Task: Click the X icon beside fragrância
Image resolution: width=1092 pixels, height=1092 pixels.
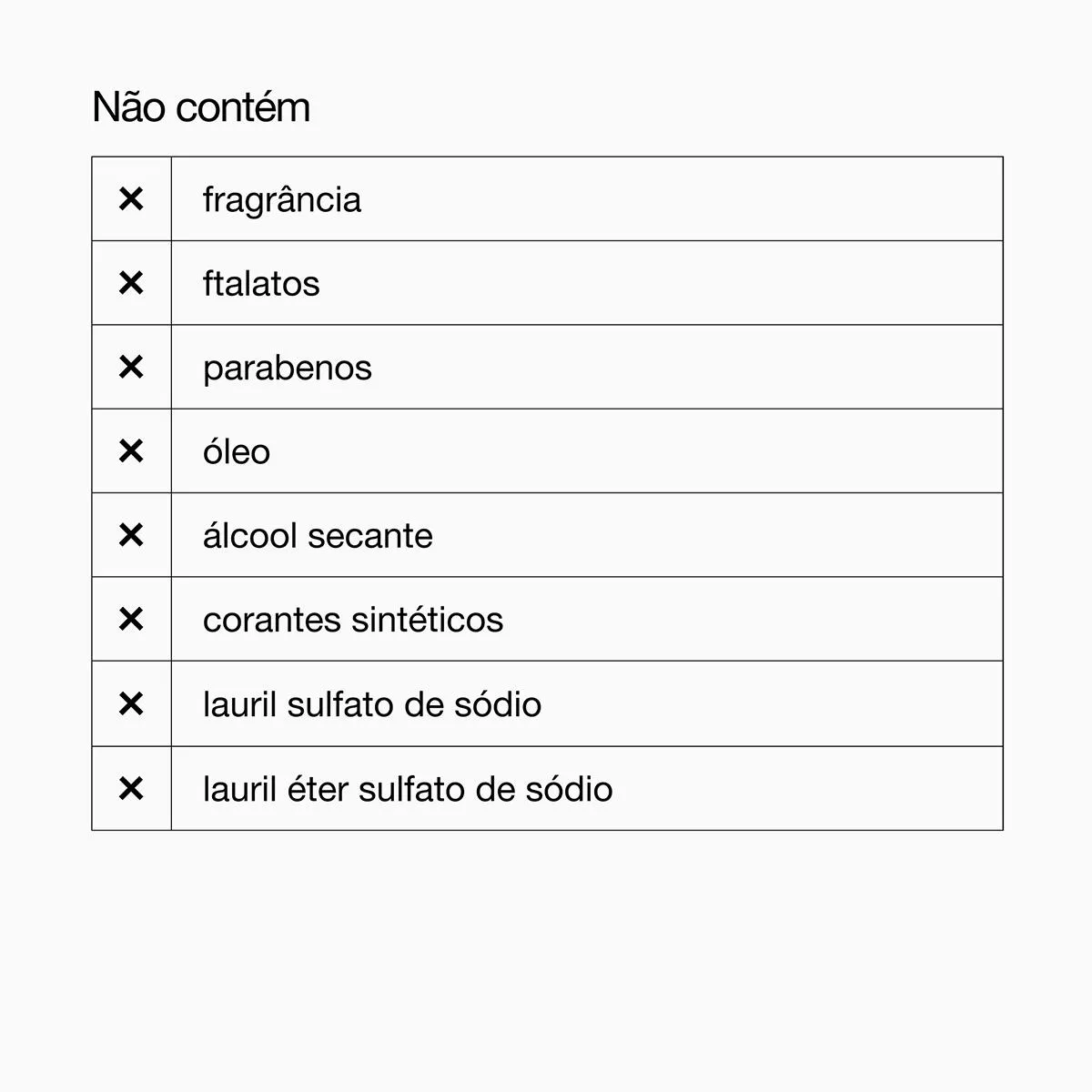Action: pyautogui.click(x=131, y=198)
